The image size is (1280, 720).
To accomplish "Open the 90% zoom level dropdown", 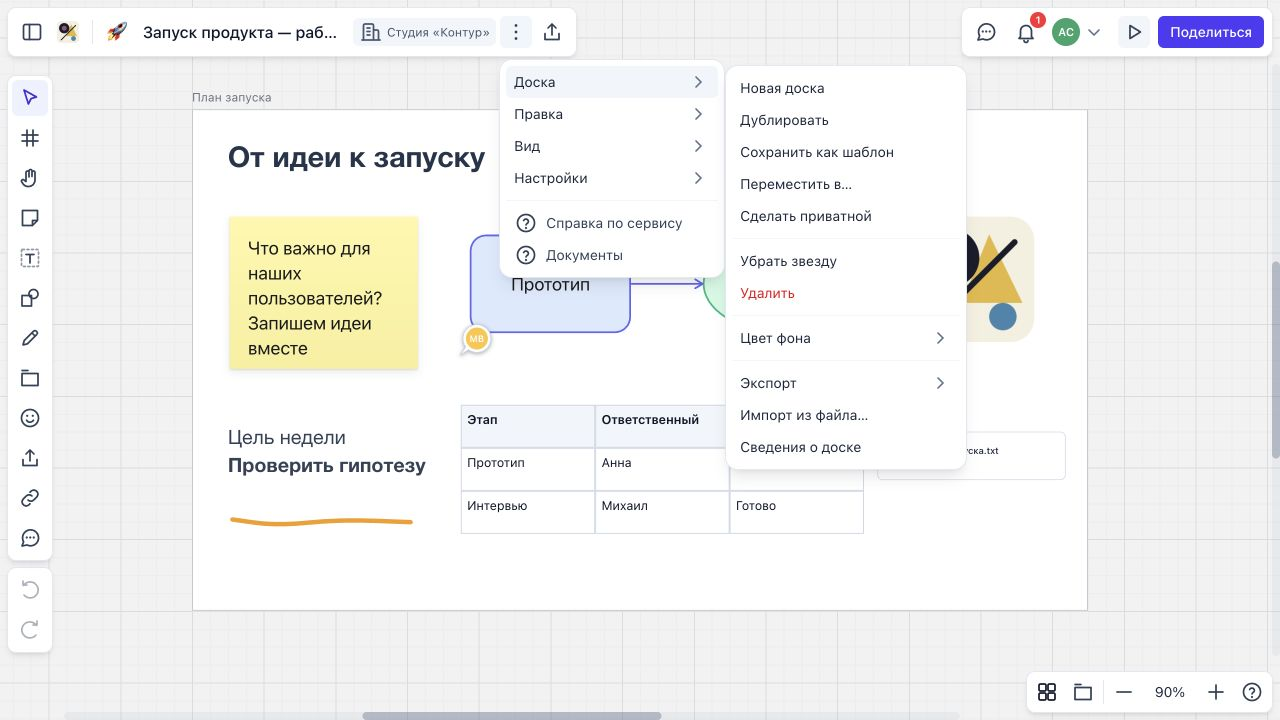I will pos(1170,692).
